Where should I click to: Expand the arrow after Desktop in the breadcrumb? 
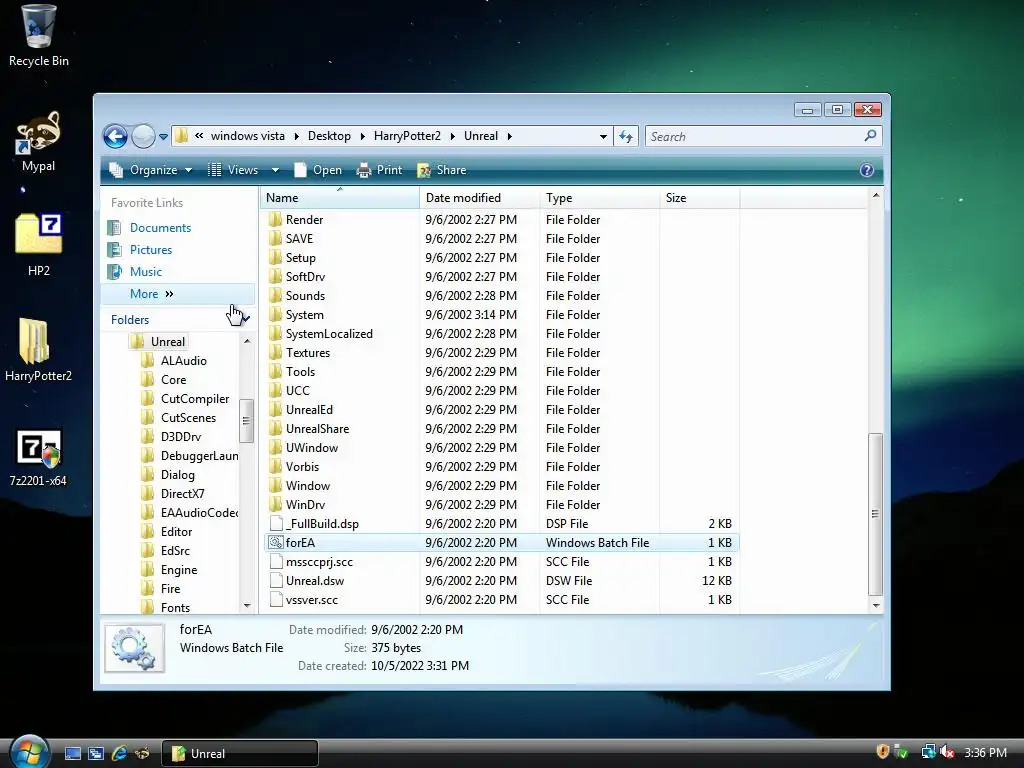click(x=363, y=136)
